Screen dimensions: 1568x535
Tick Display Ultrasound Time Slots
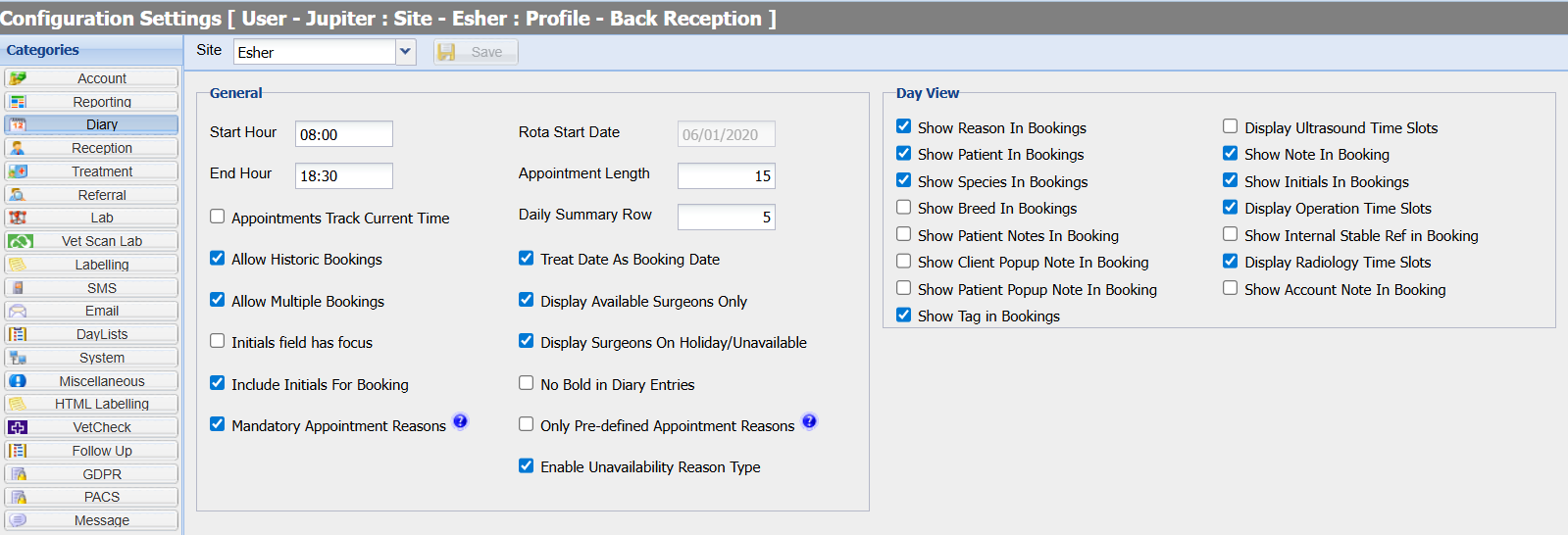coord(1230,126)
